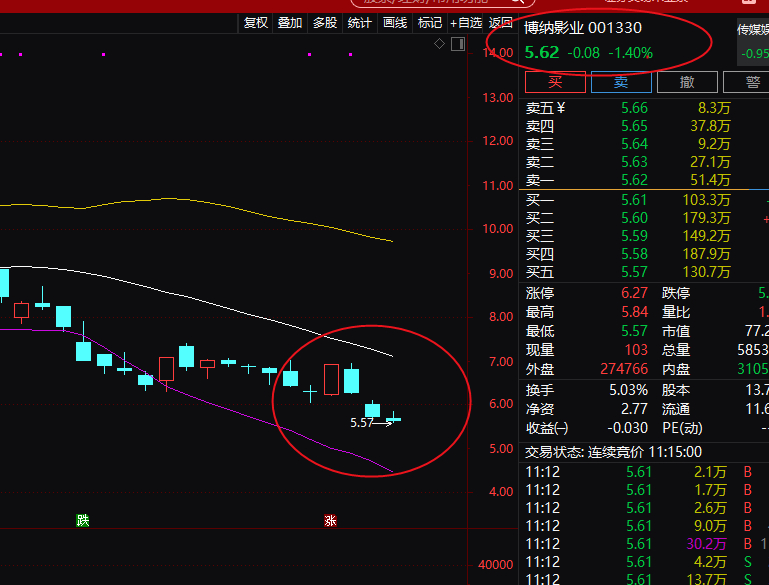Viewport: 769px width, 585px height.
Task: Click the 收益 value -0.030
Action: coord(627,428)
